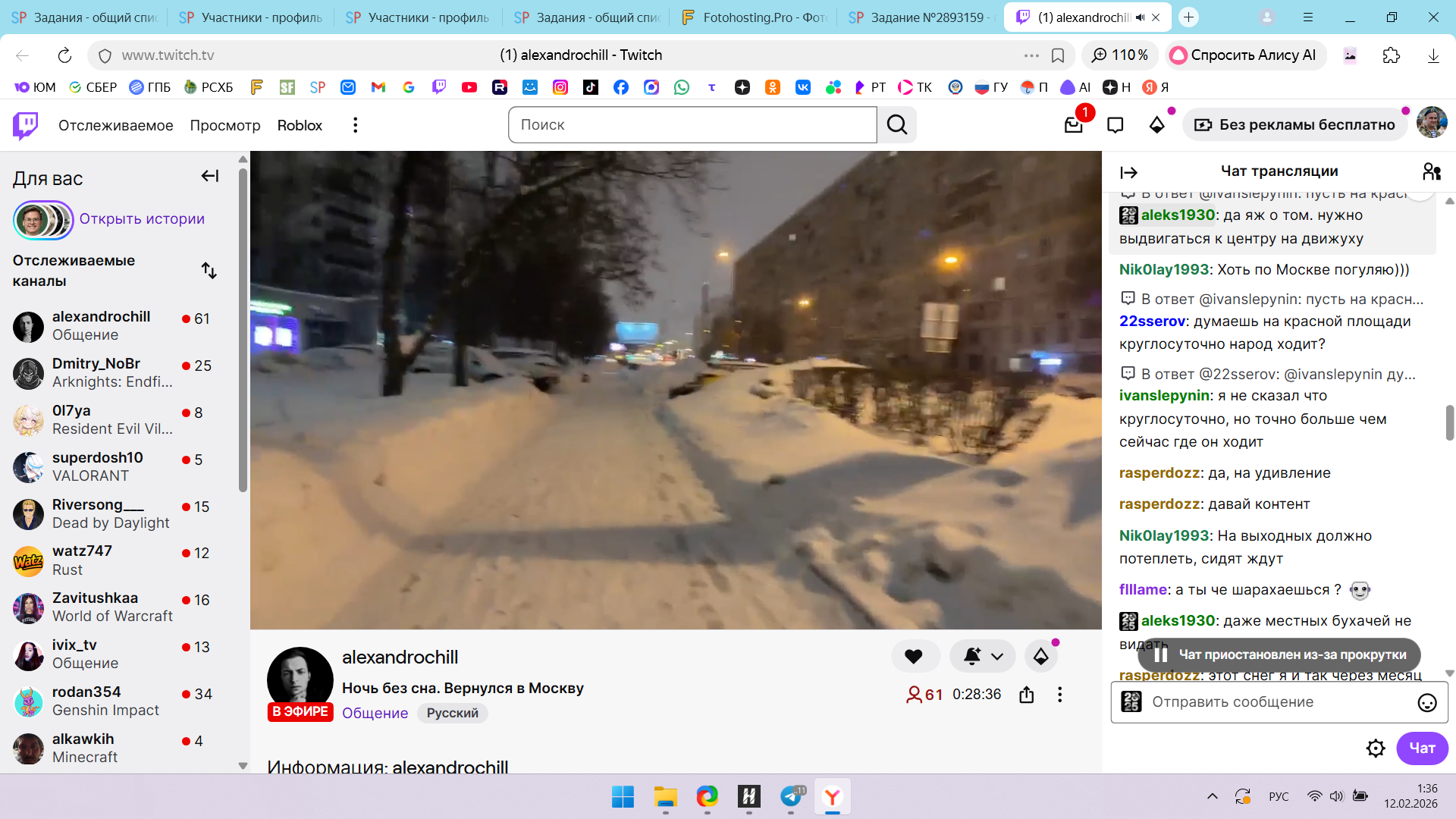Open the Twitch home logo
1456x819 pixels.
point(26,125)
